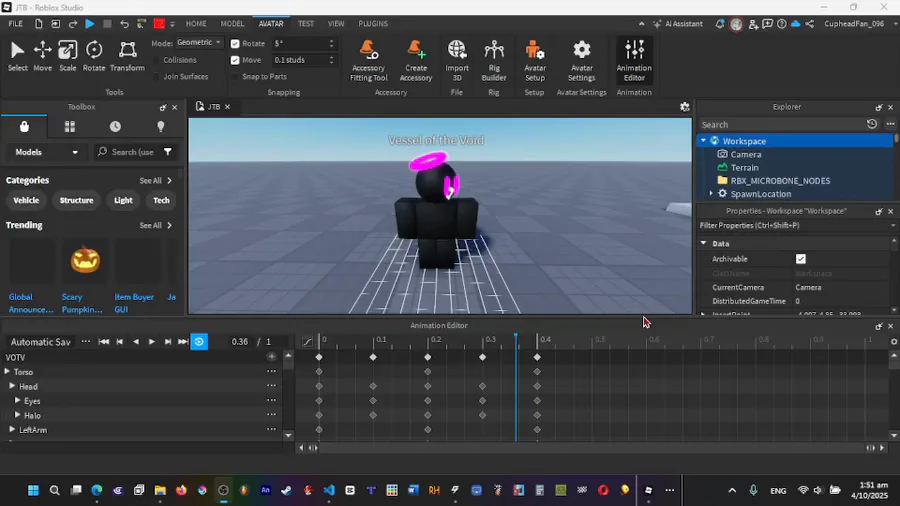900x506 pixels.
Task: Run the game with the blue play icon
Action: 90,24
